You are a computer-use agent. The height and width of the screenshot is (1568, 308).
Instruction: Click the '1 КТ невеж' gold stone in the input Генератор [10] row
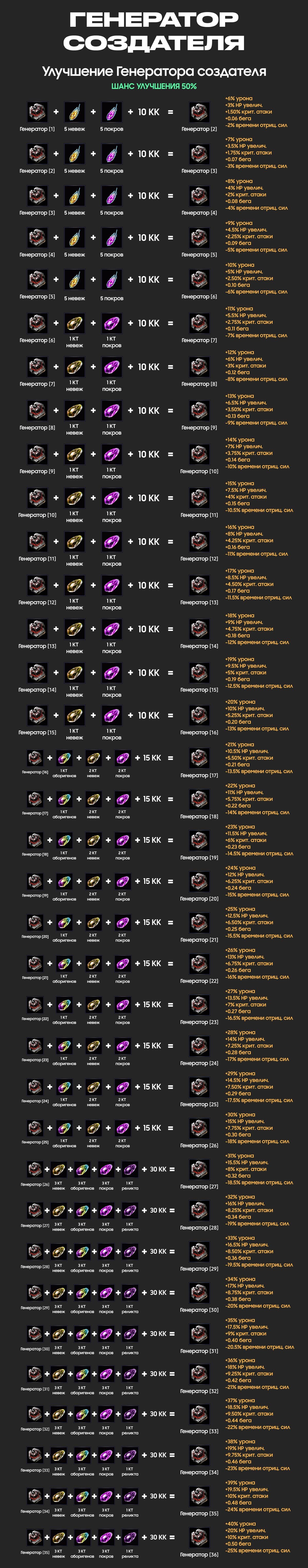[x=74, y=498]
